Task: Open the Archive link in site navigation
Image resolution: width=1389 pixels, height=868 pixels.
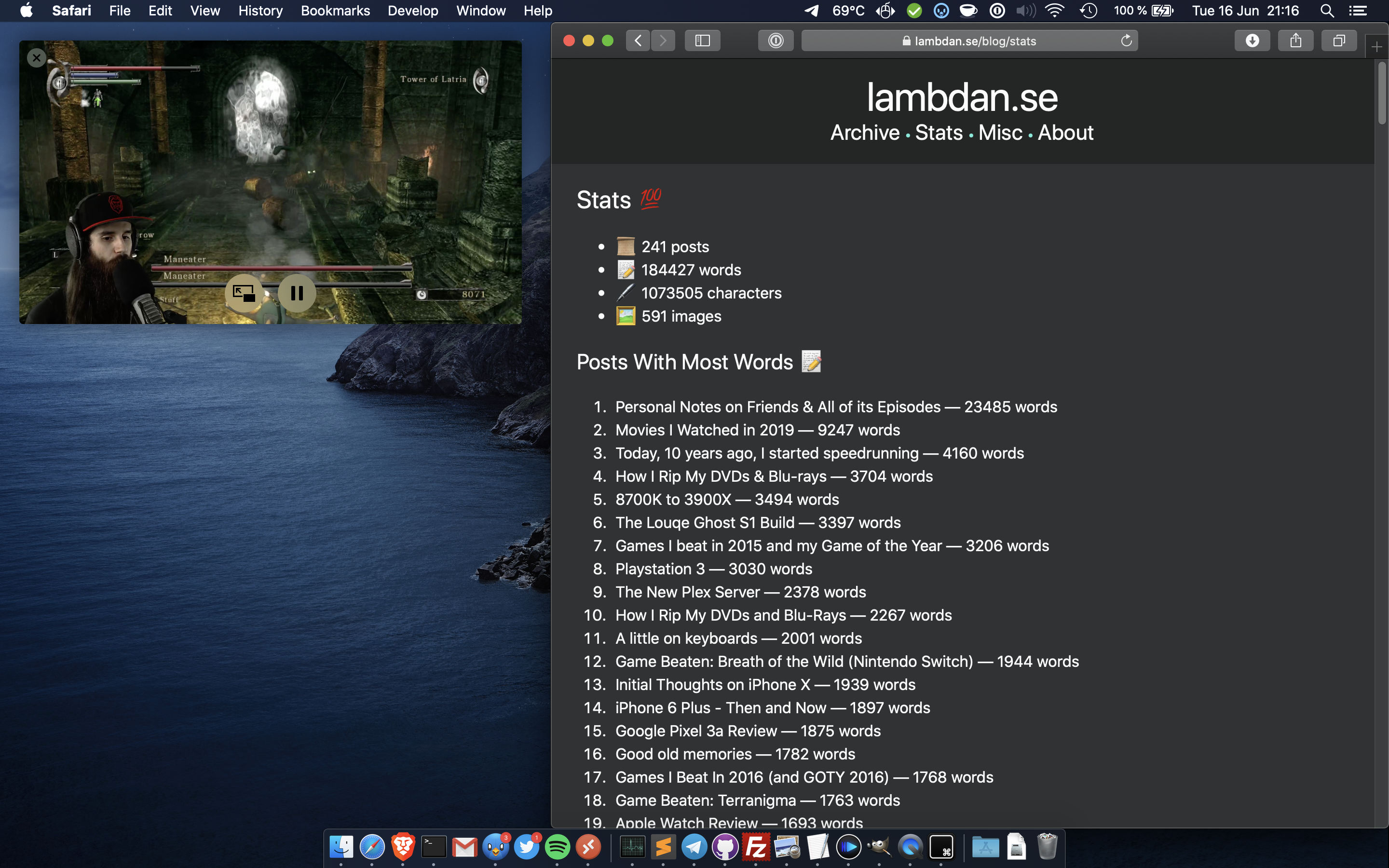Action: 865,133
